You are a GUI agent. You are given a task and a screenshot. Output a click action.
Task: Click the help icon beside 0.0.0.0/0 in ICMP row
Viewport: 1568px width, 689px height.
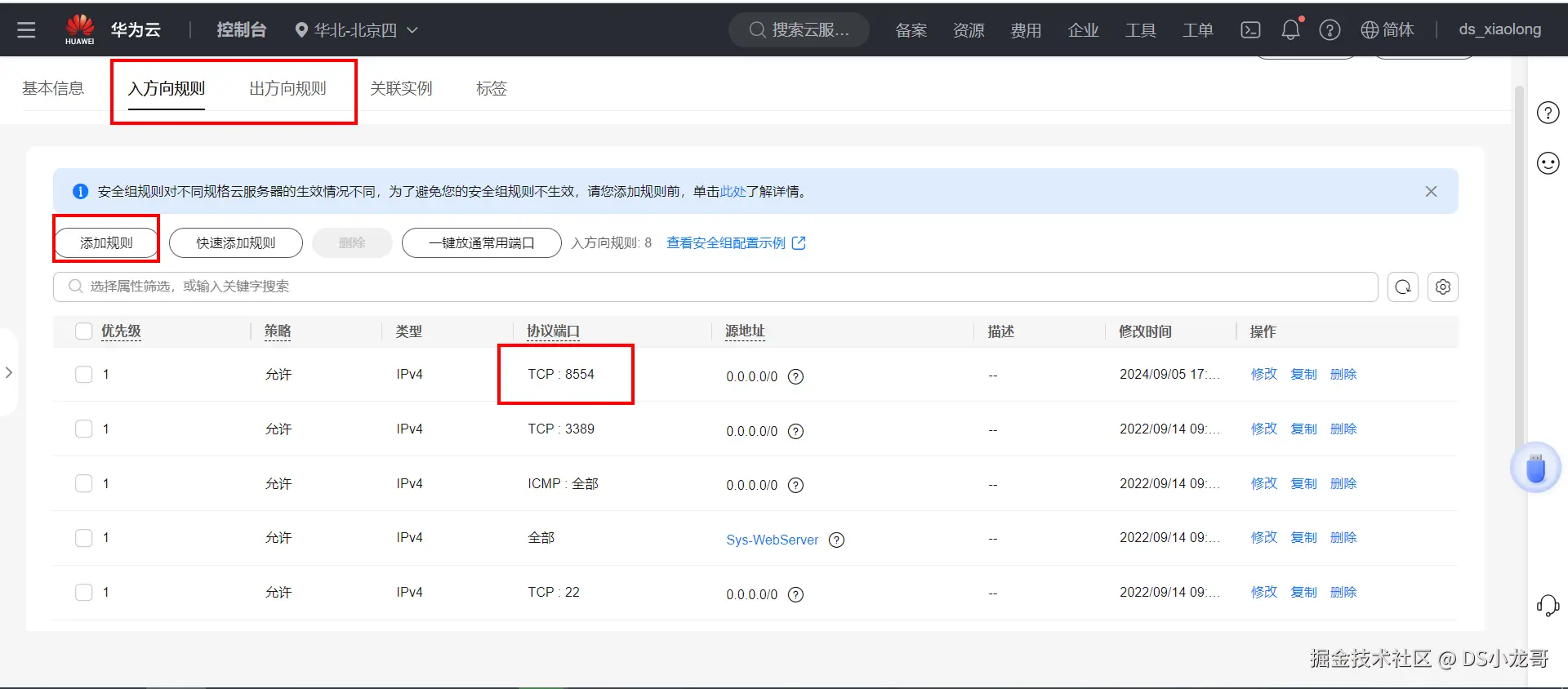pos(795,485)
